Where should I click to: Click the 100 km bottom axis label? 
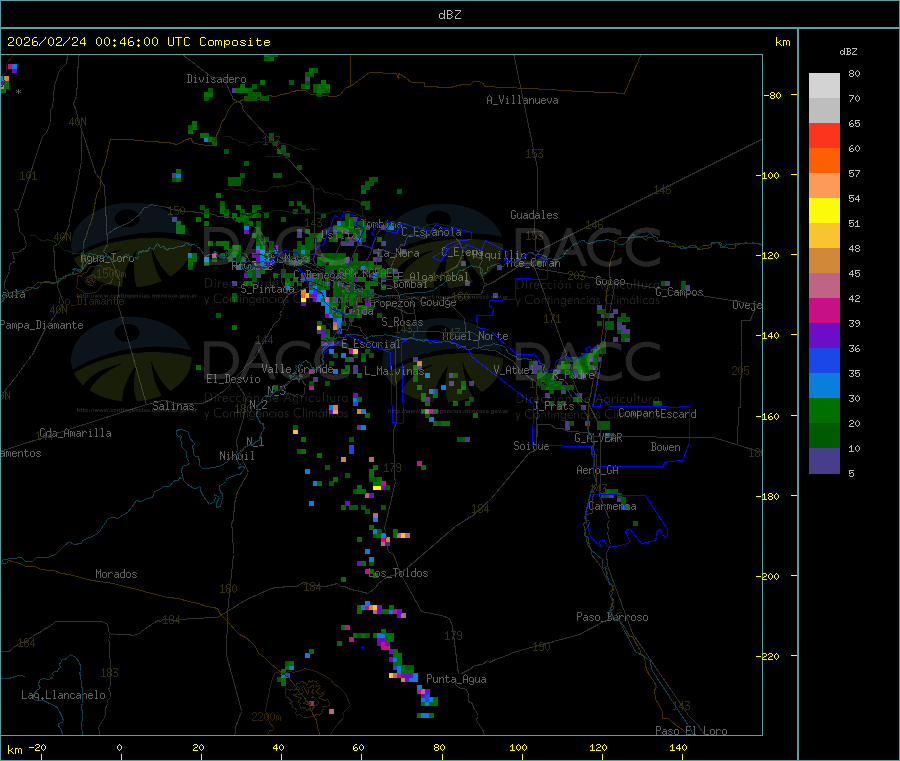(x=518, y=747)
